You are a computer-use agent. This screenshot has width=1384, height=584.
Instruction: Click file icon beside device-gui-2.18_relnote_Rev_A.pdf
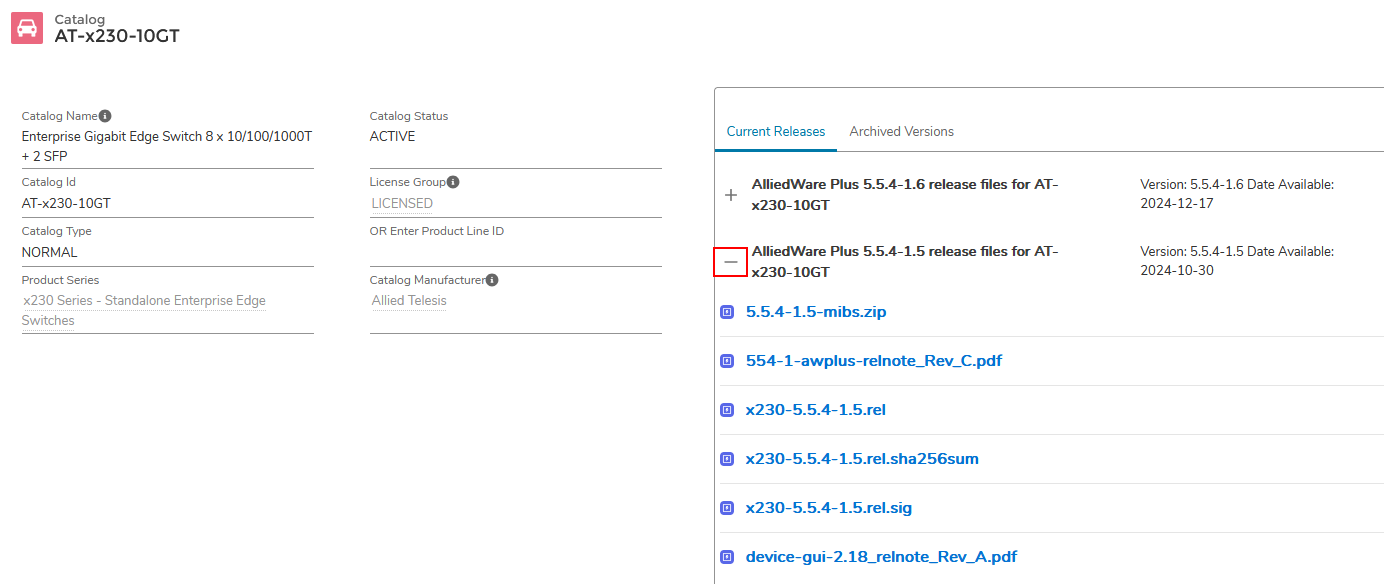[727, 557]
